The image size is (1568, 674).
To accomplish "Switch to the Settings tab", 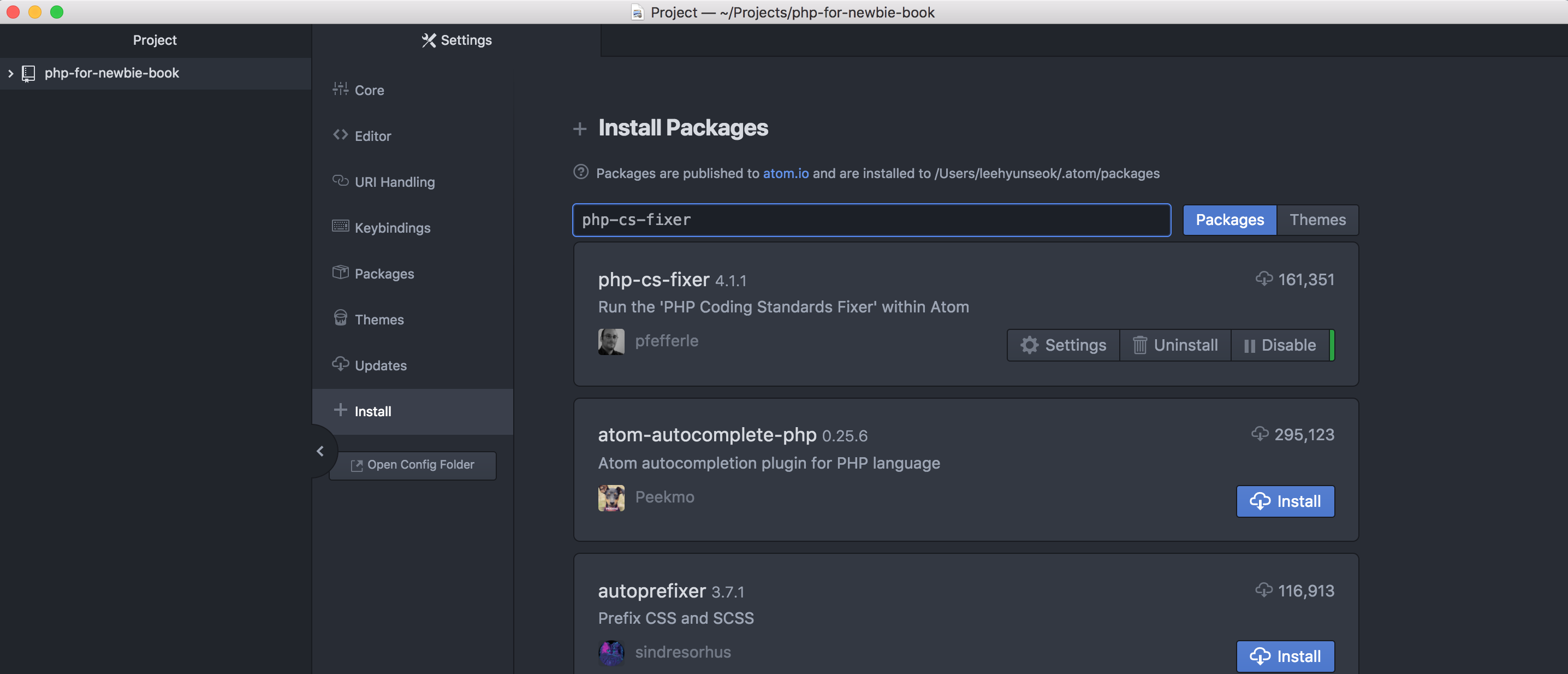I will click(456, 40).
